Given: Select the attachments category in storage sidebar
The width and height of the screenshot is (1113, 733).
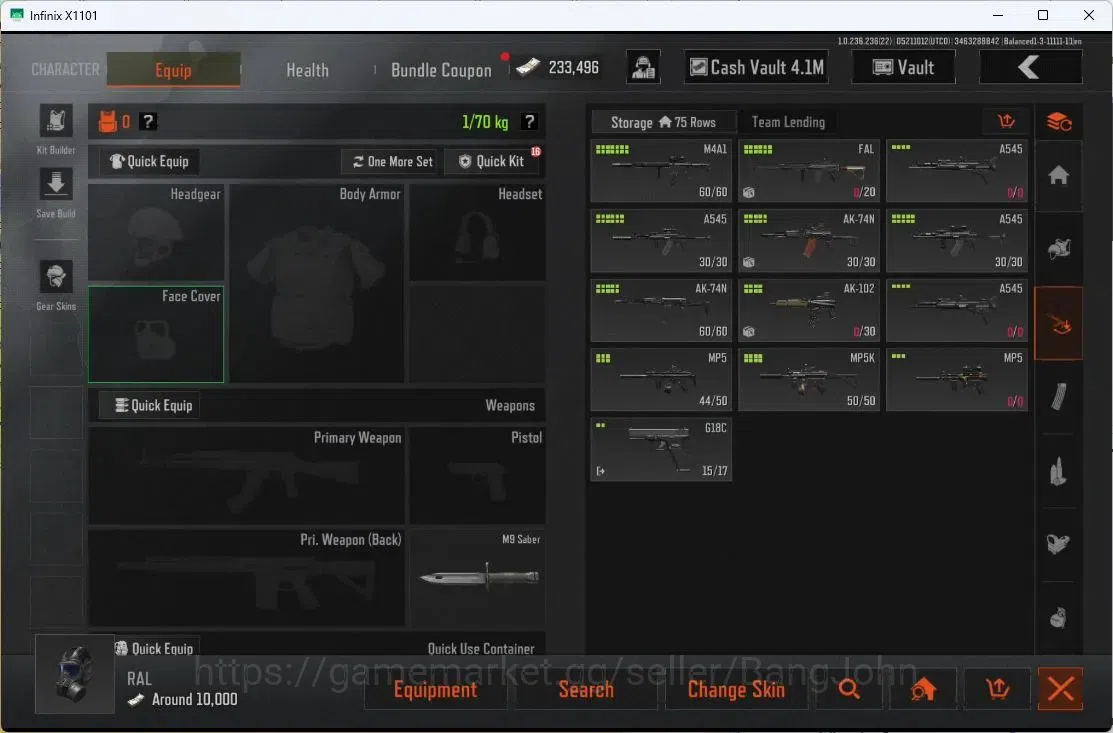Looking at the screenshot, I should click(1058, 544).
